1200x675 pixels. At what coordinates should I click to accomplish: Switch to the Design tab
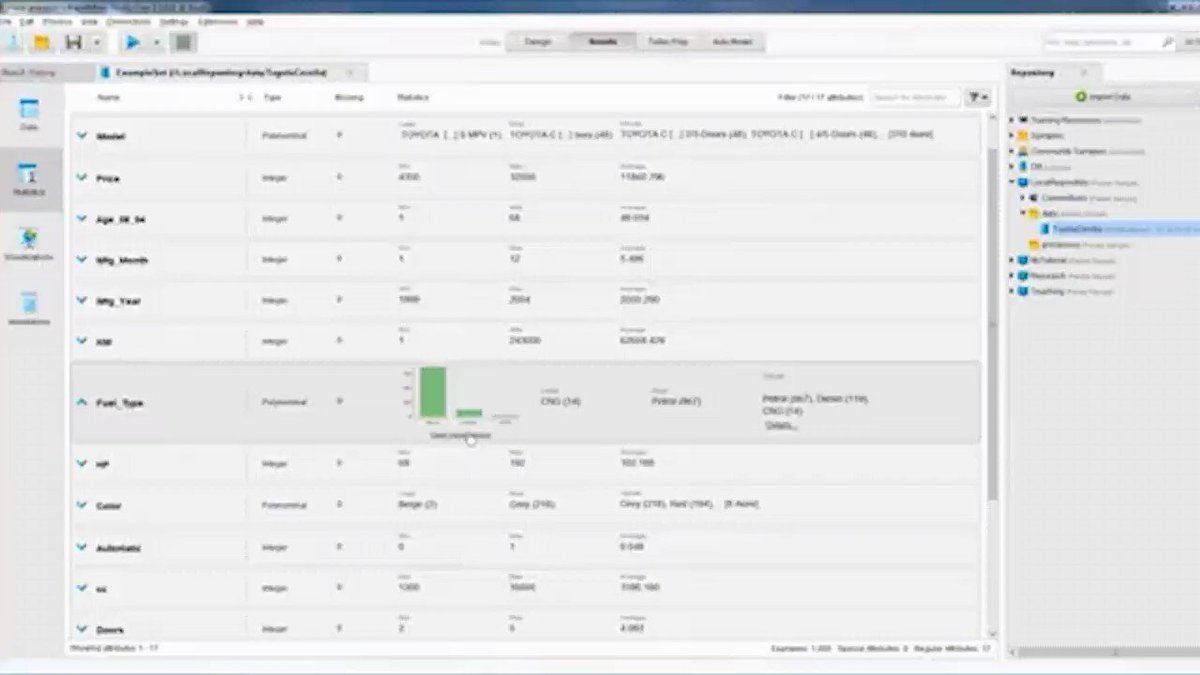coord(537,42)
